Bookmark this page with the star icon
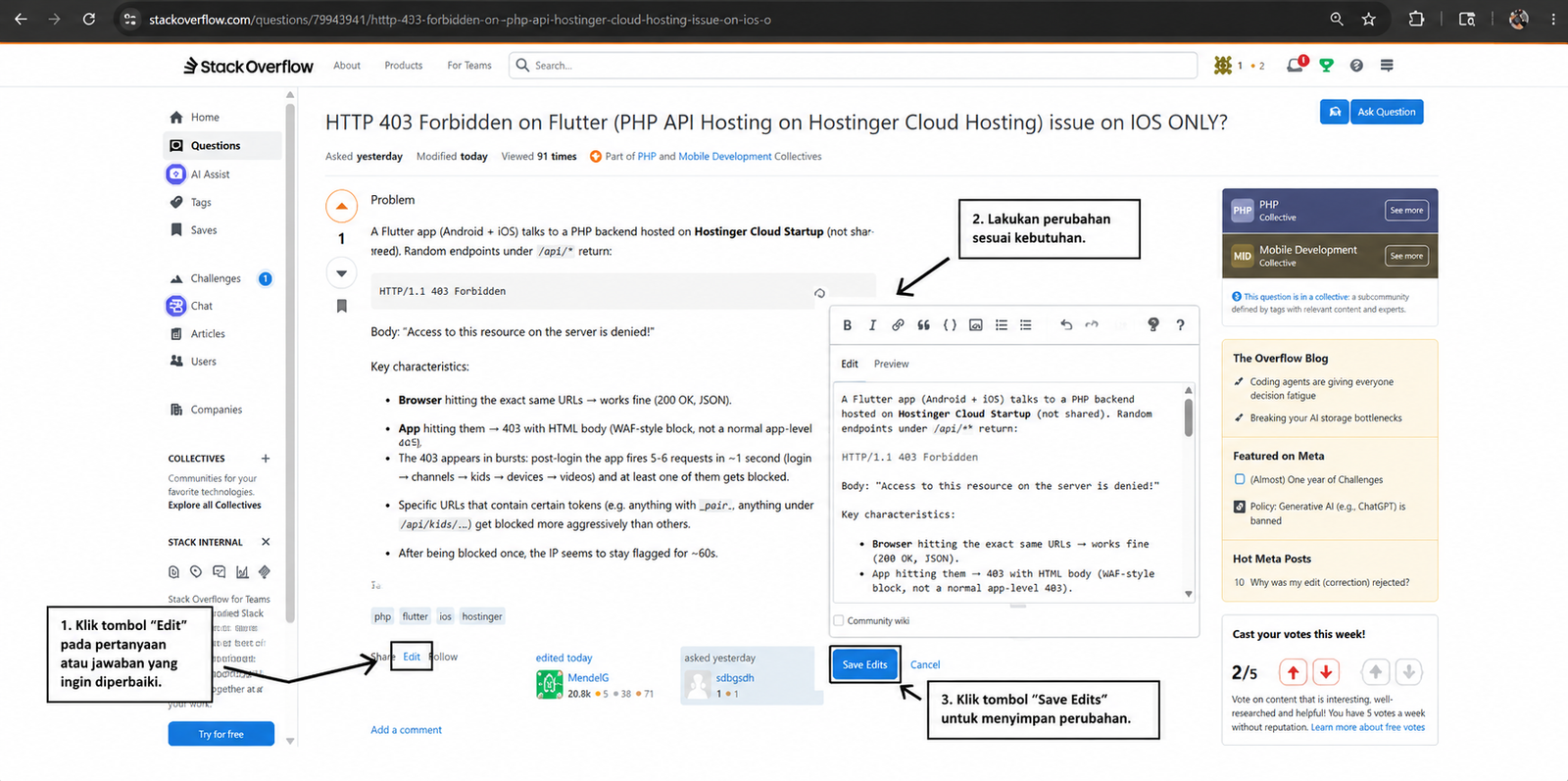The image size is (1568, 781). [x=1369, y=20]
